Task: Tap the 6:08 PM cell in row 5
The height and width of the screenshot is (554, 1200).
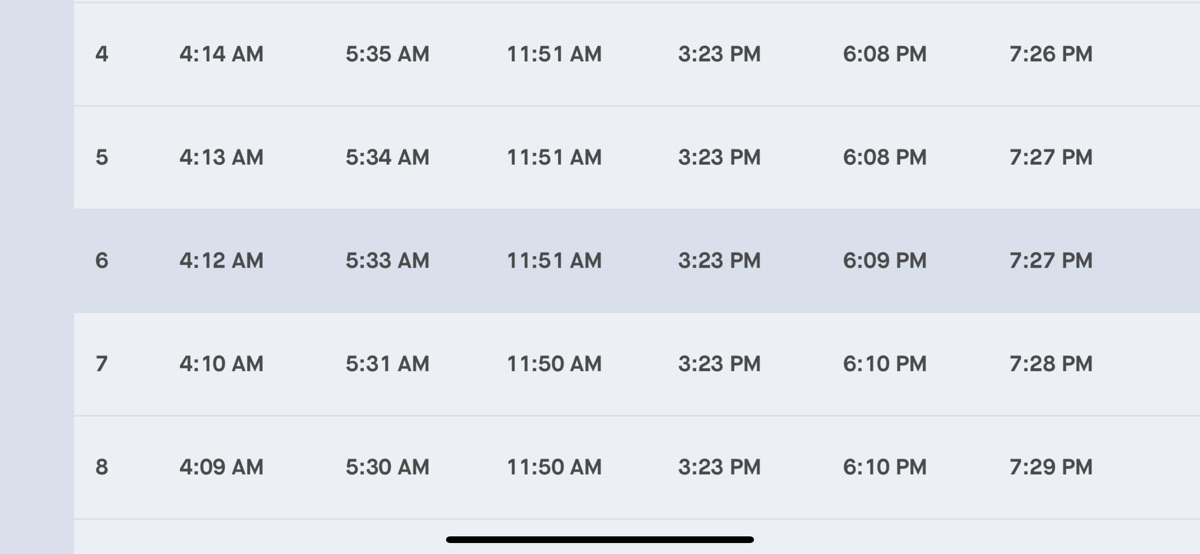Action: point(884,157)
